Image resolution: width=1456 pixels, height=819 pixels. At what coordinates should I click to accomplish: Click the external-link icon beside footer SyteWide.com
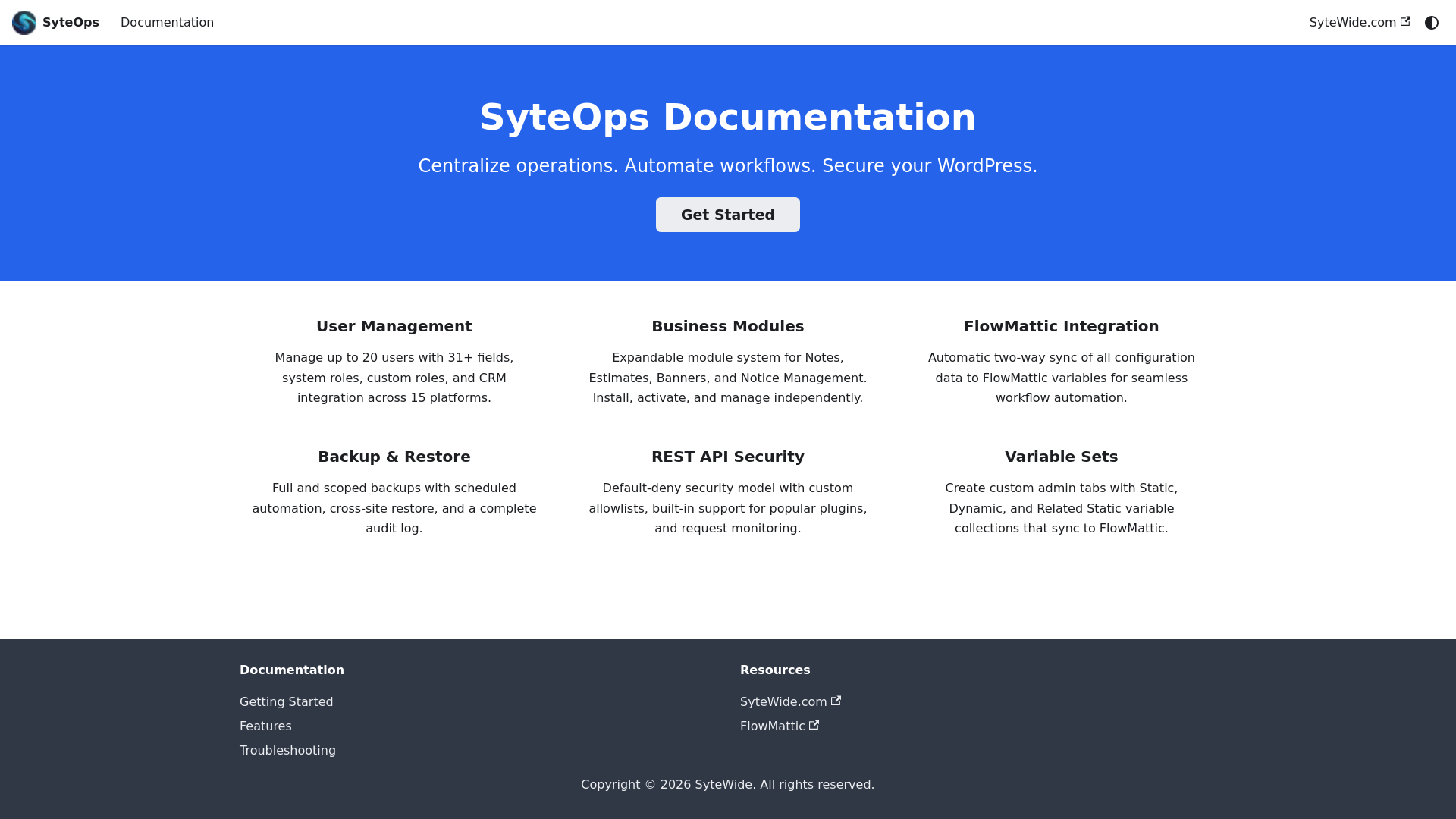pyautogui.click(x=836, y=701)
